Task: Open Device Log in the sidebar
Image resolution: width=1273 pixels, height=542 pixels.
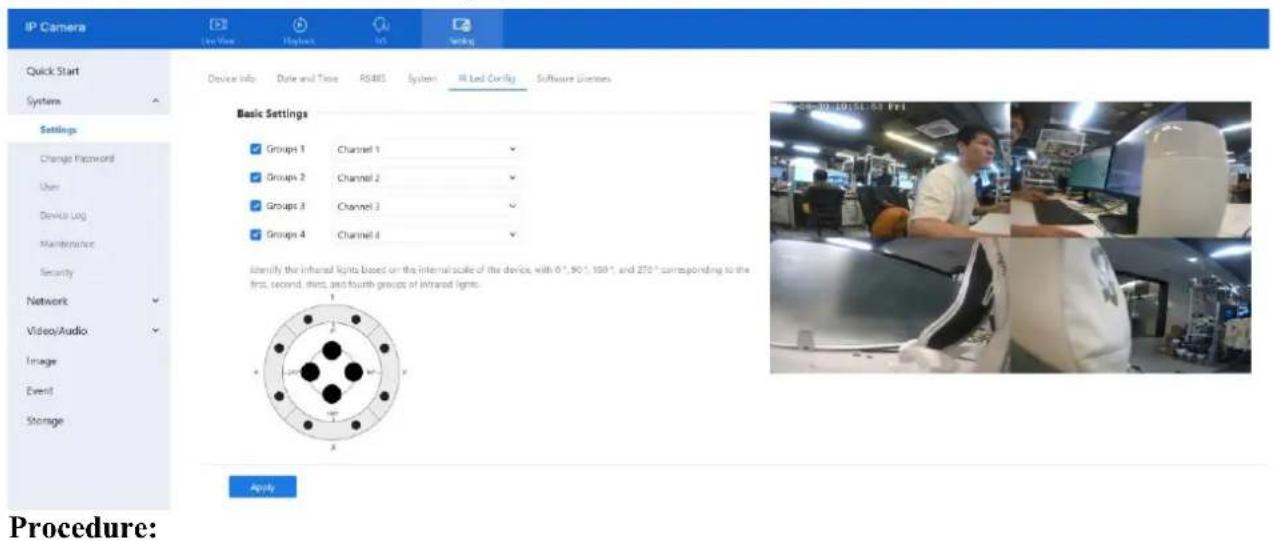Action: click(63, 215)
